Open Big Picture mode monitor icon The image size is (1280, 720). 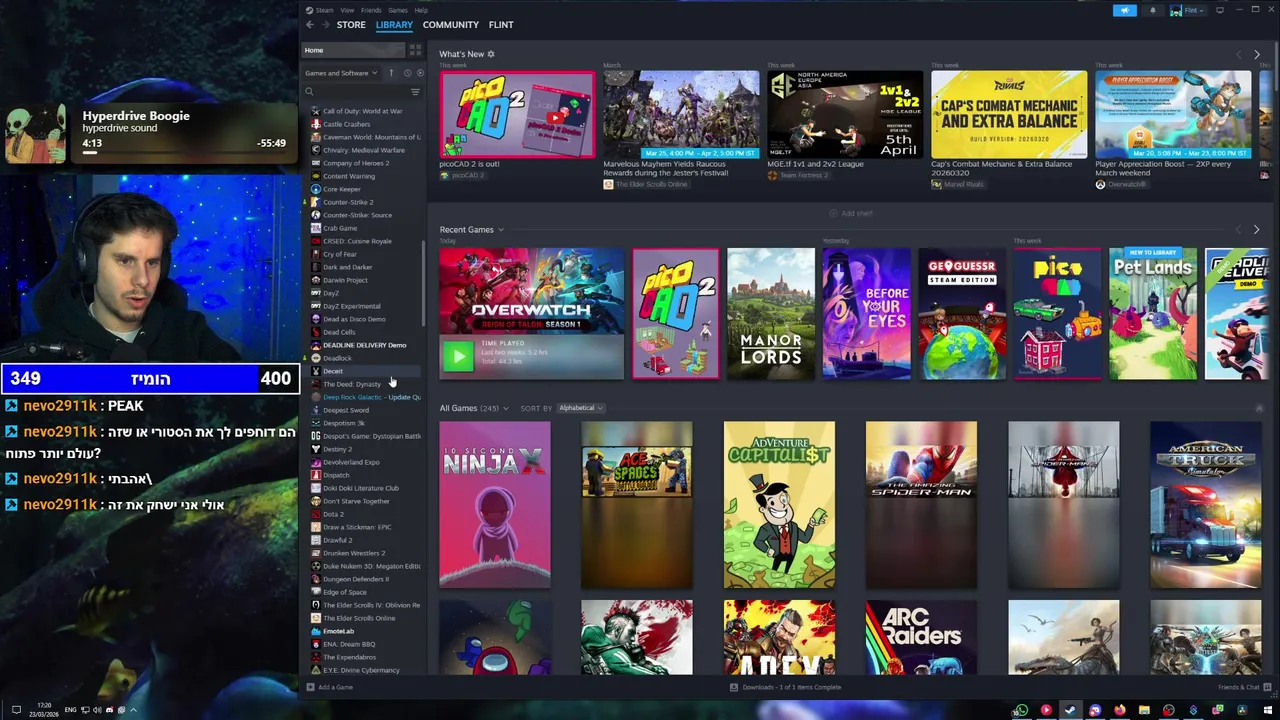(1219, 10)
